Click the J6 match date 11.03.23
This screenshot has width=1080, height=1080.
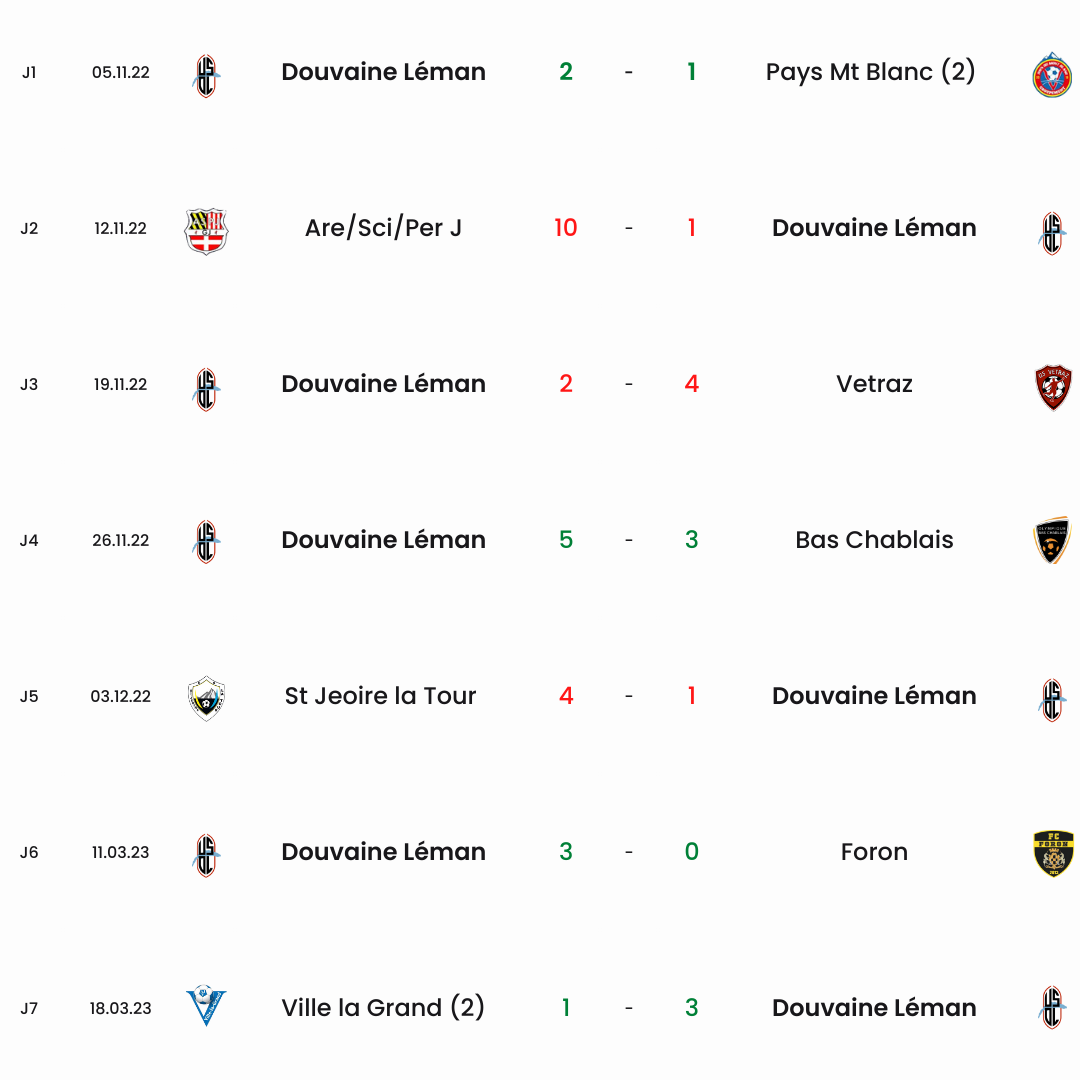tap(121, 852)
